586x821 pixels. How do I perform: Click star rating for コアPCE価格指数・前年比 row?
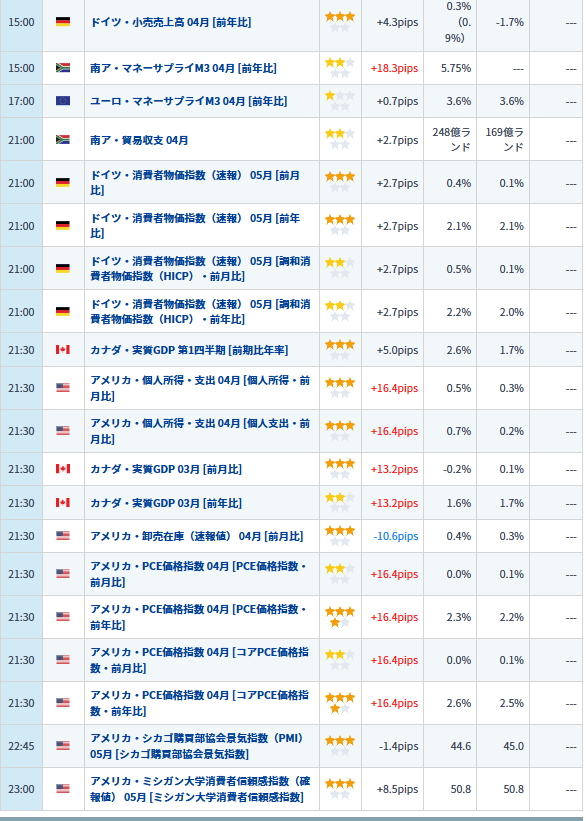pos(340,703)
